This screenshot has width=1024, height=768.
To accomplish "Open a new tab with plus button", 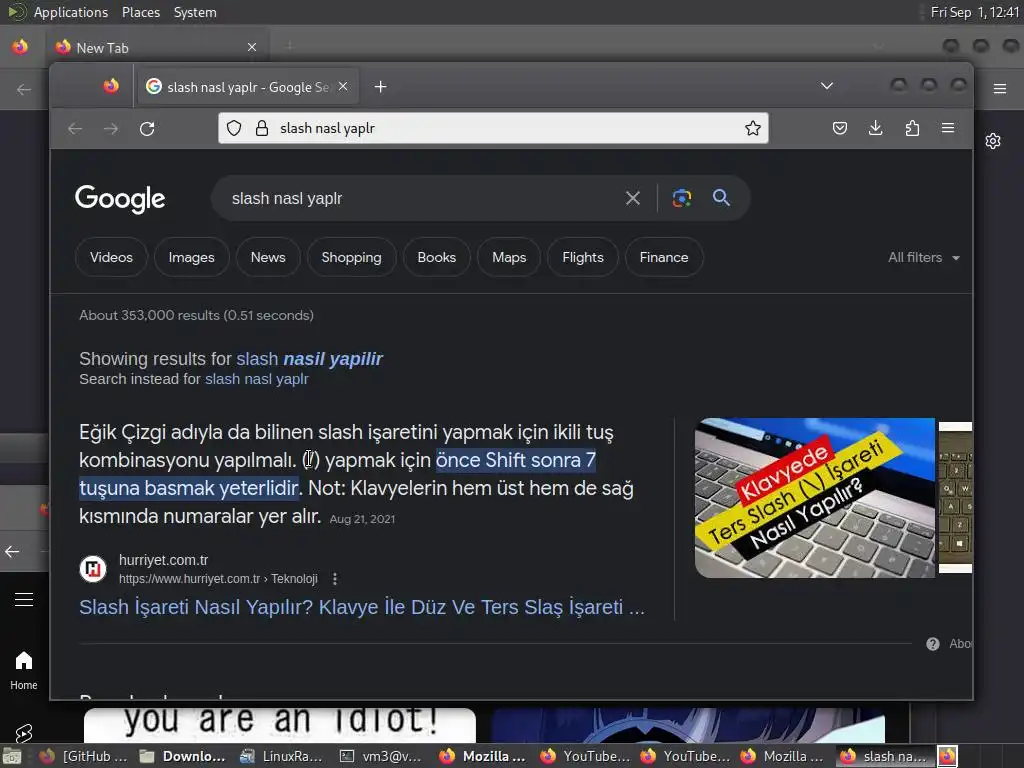I will point(381,86).
